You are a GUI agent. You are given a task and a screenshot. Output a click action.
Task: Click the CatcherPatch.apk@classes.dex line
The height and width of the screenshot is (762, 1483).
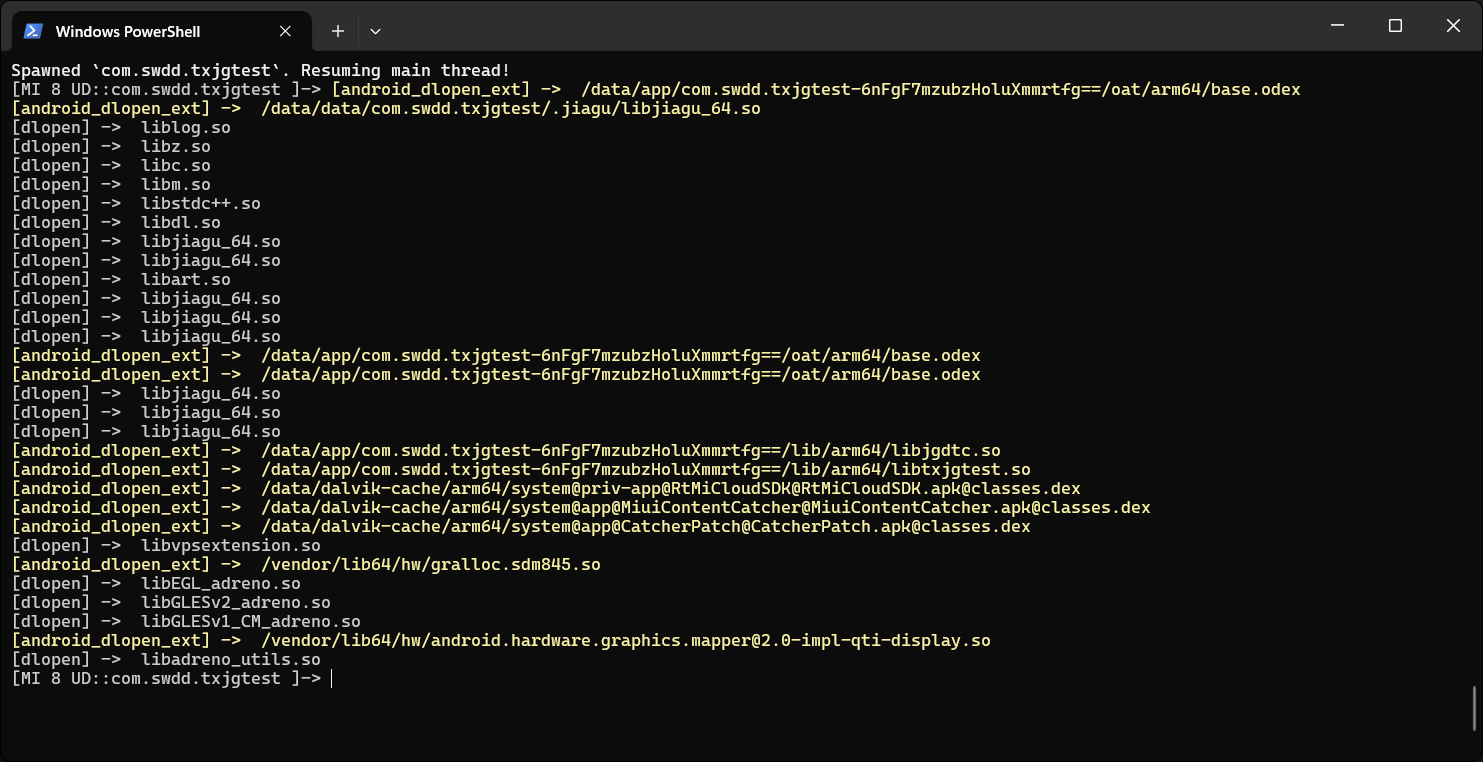tap(521, 526)
